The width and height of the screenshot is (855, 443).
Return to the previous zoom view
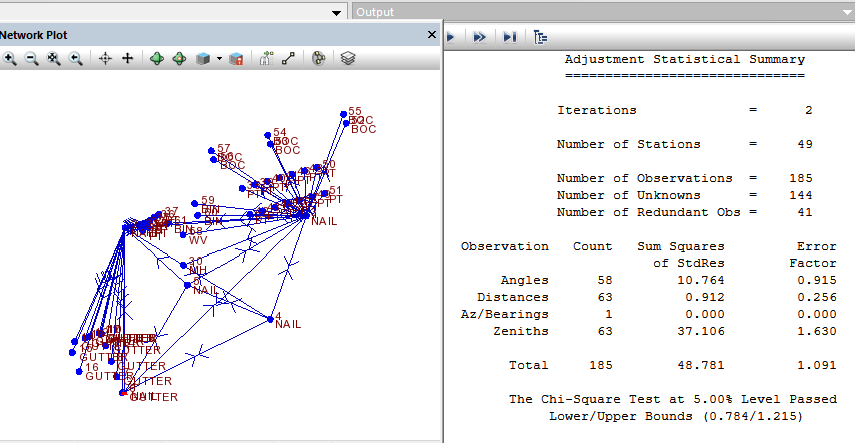[75, 59]
